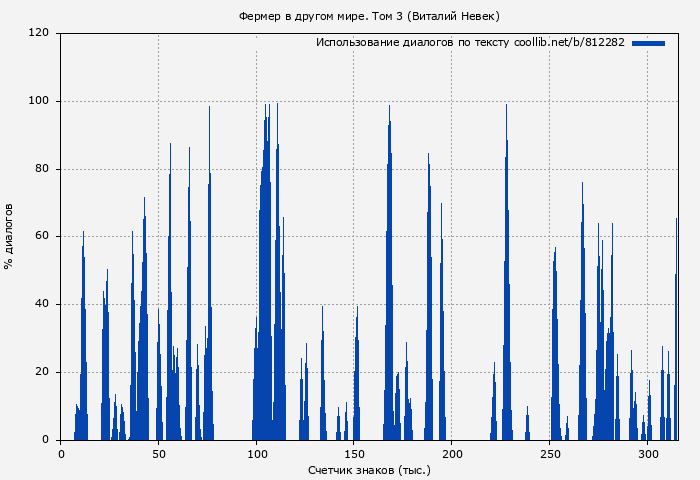Choose the 200 tick label on the x-axis

tap(452, 454)
